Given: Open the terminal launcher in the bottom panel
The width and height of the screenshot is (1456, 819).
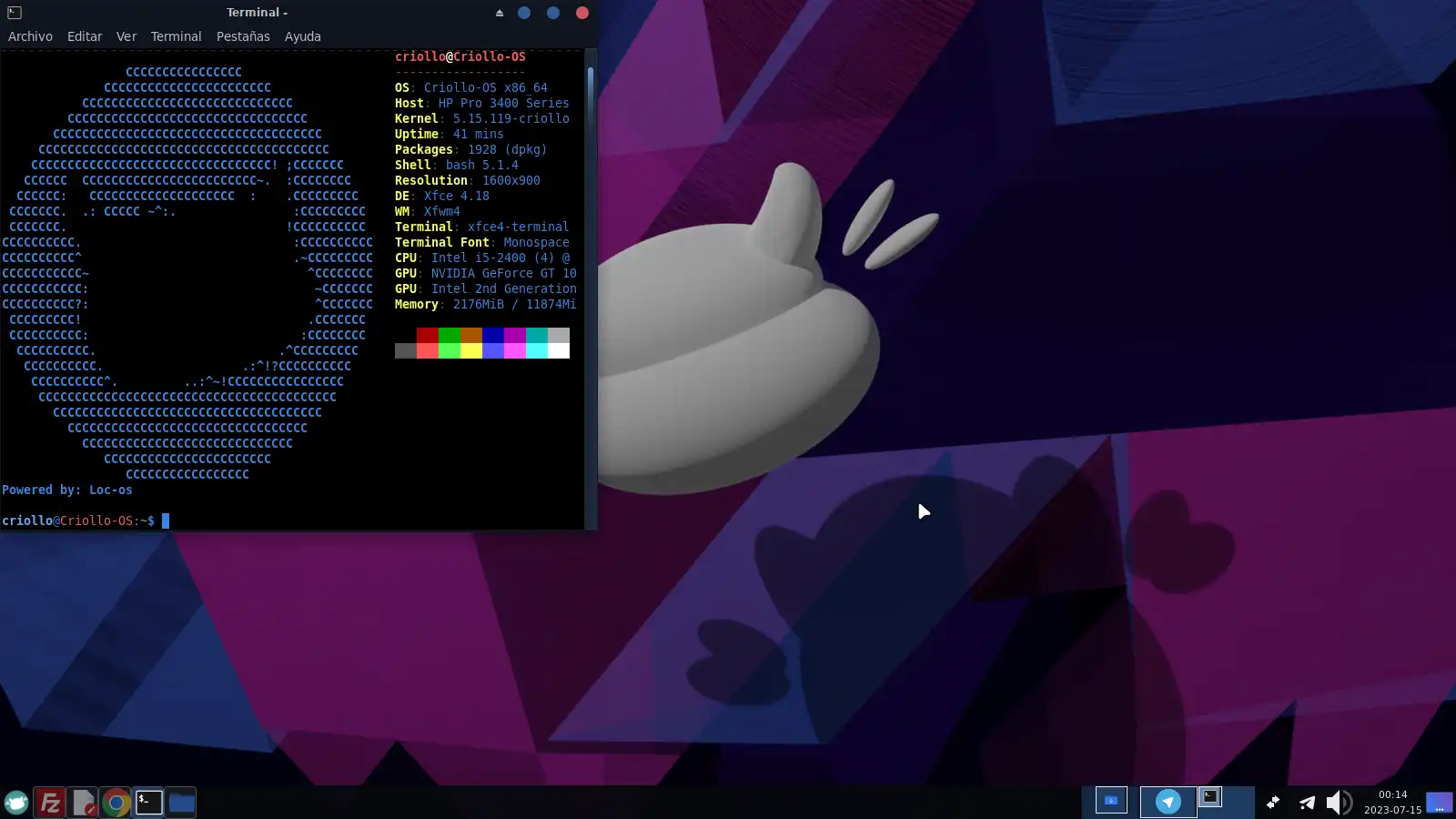Looking at the screenshot, I should click(148, 803).
